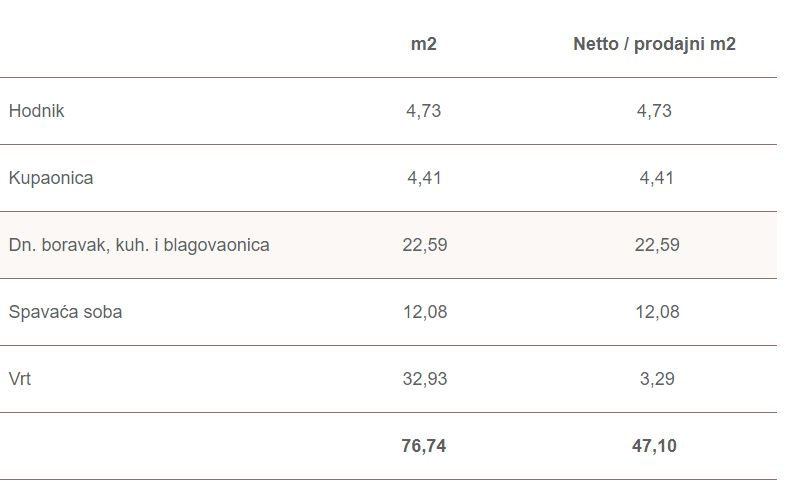Click Spavaća soba m2 value 12,08

[425, 312]
